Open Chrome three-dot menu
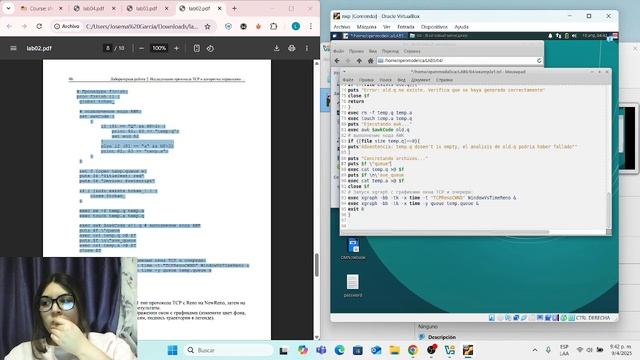640x360 pixels. click(311, 26)
